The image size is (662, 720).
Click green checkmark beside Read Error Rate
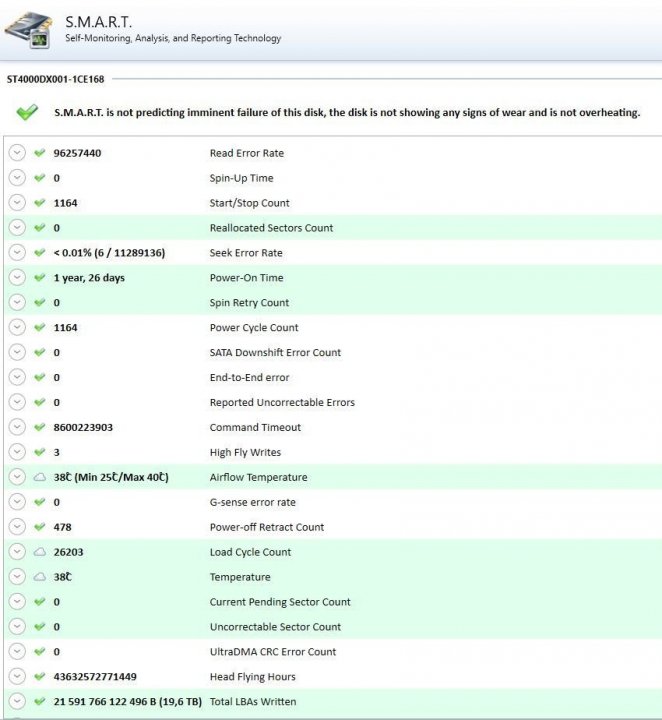click(x=40, y=153)
